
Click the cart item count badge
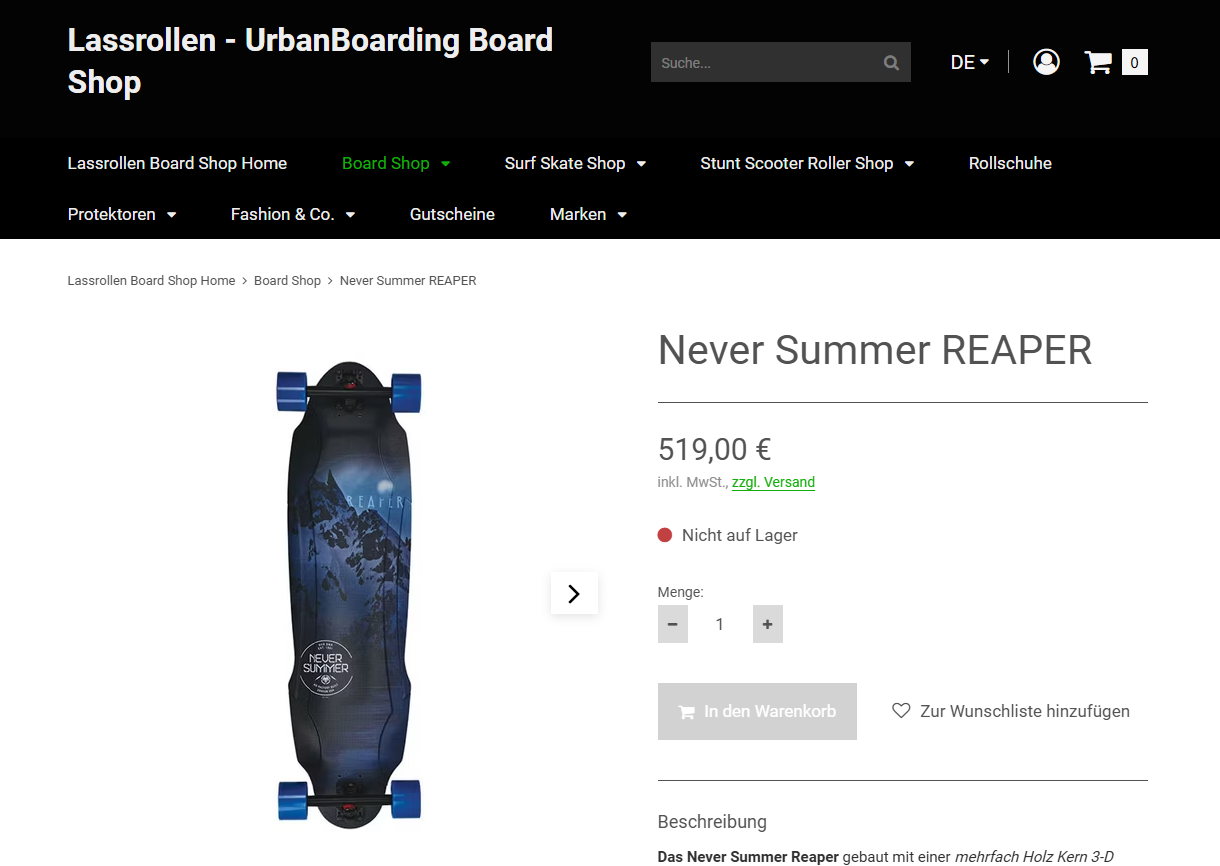[1134, 63]
